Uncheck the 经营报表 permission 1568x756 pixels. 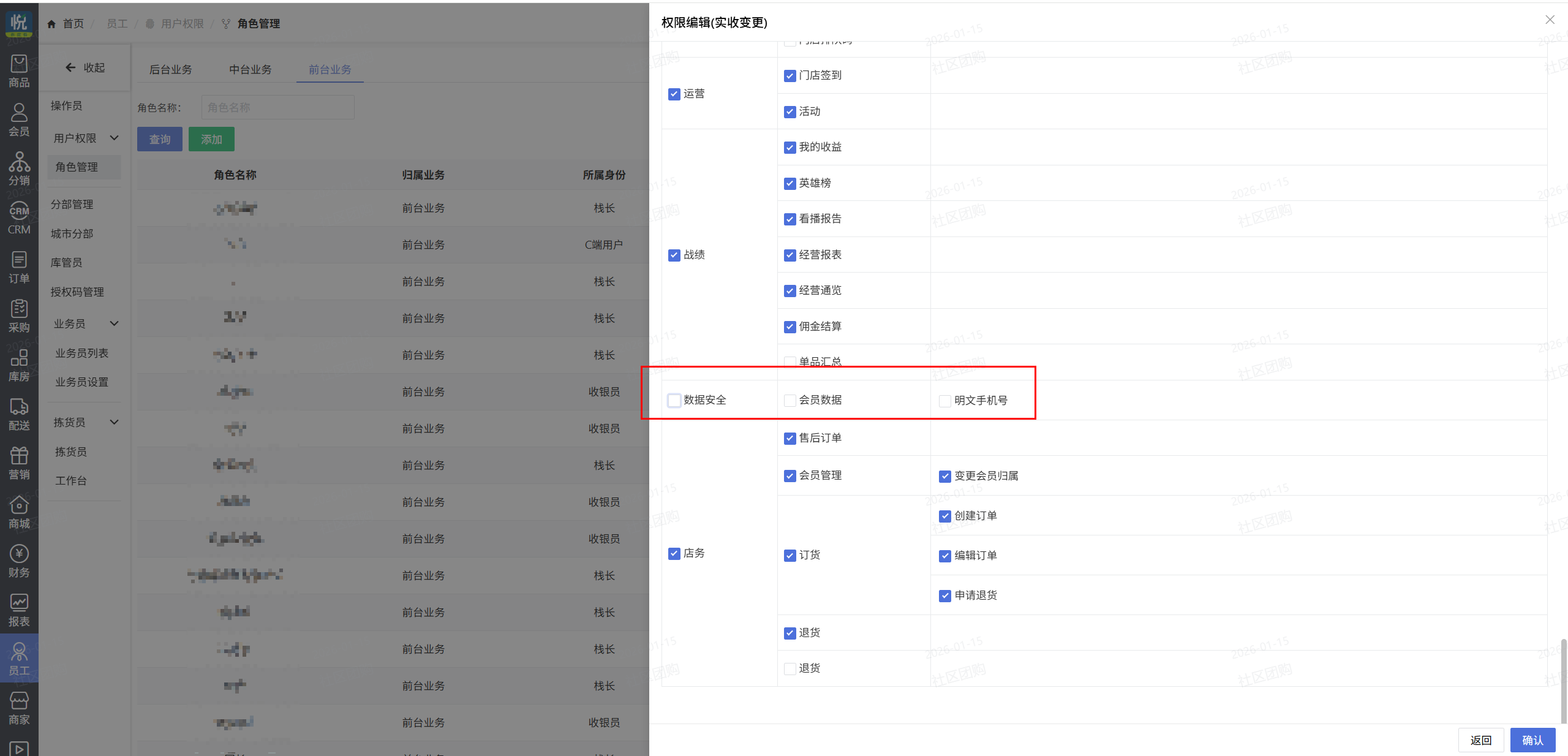tap(790, 255)
